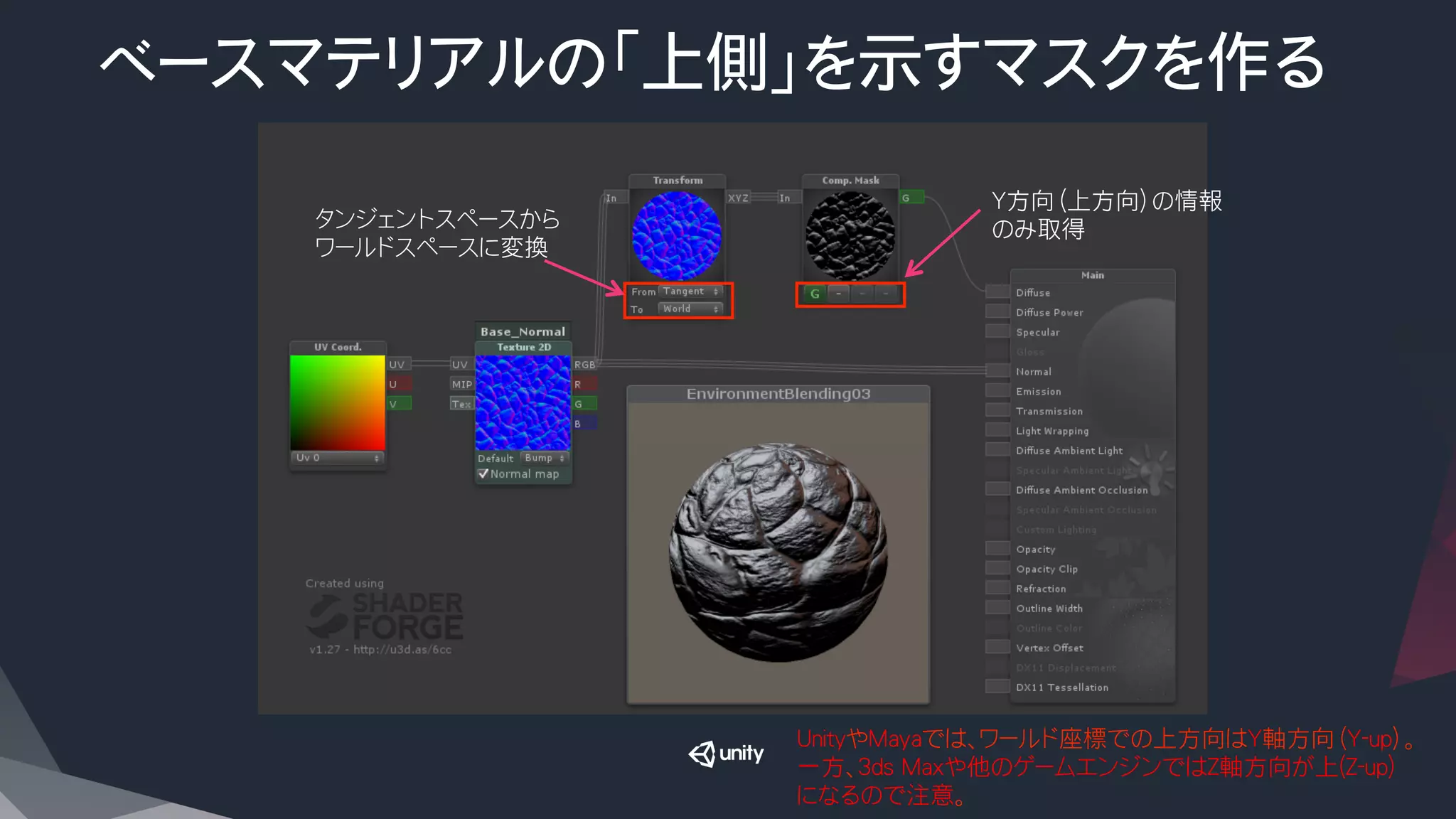The height and width of the screenshot is (819, 1456).
Task: Click the Base_Normal node name label
Action: pos(523,331)
